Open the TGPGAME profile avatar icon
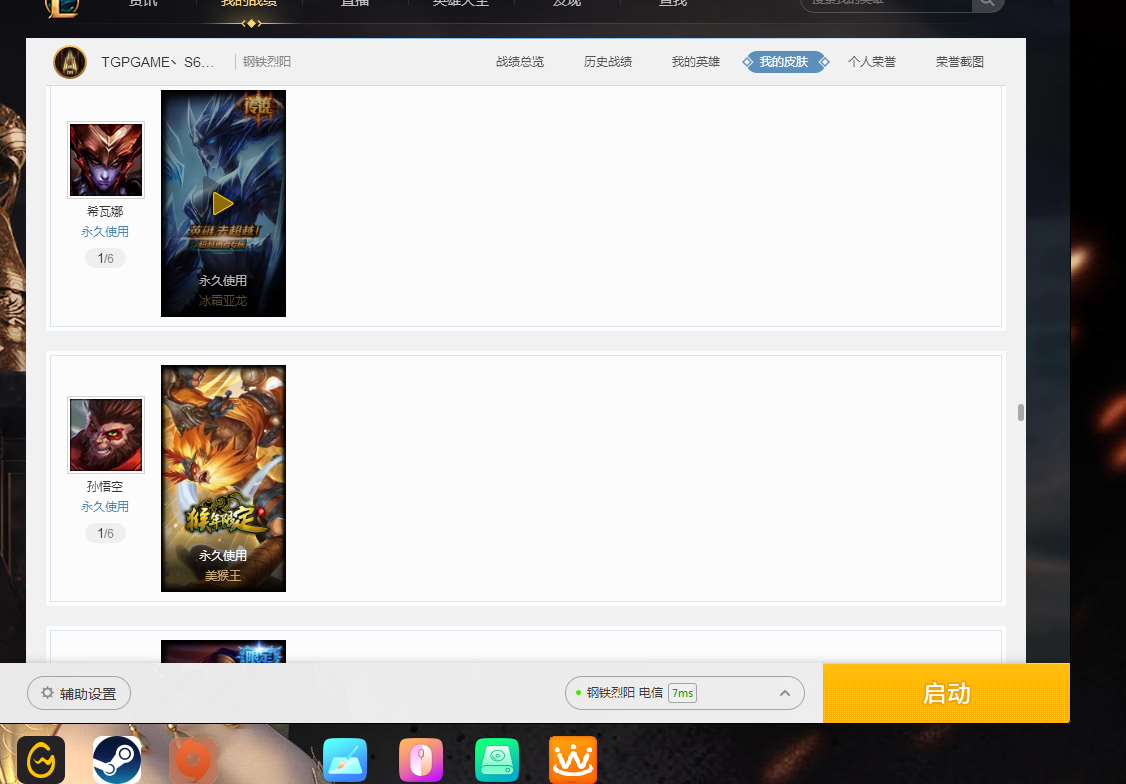Viewport: 1126px width, 784px height. 70,62
